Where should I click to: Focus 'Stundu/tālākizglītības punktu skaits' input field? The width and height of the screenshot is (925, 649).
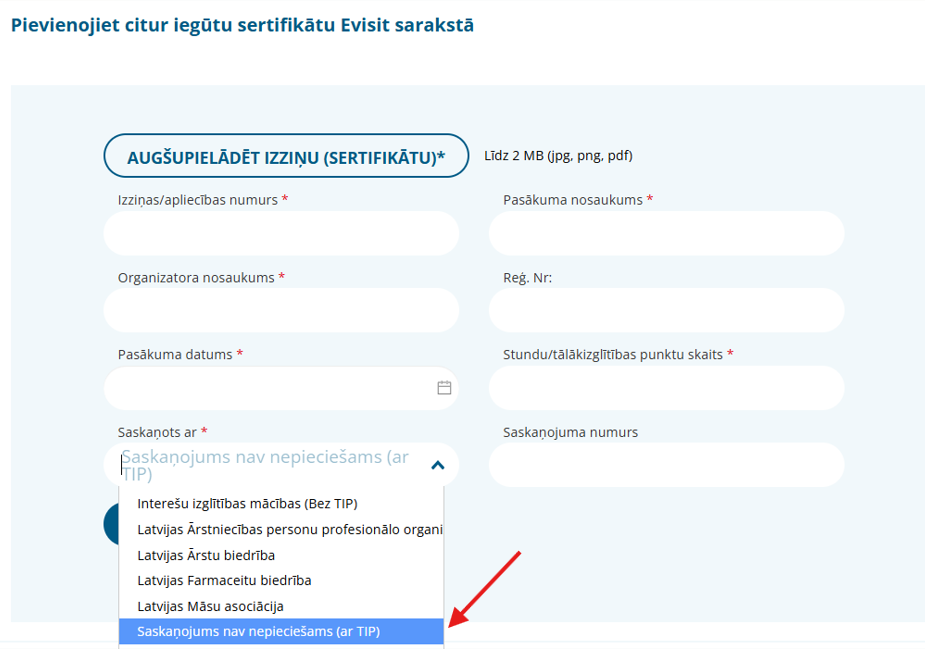click(666, 388)
